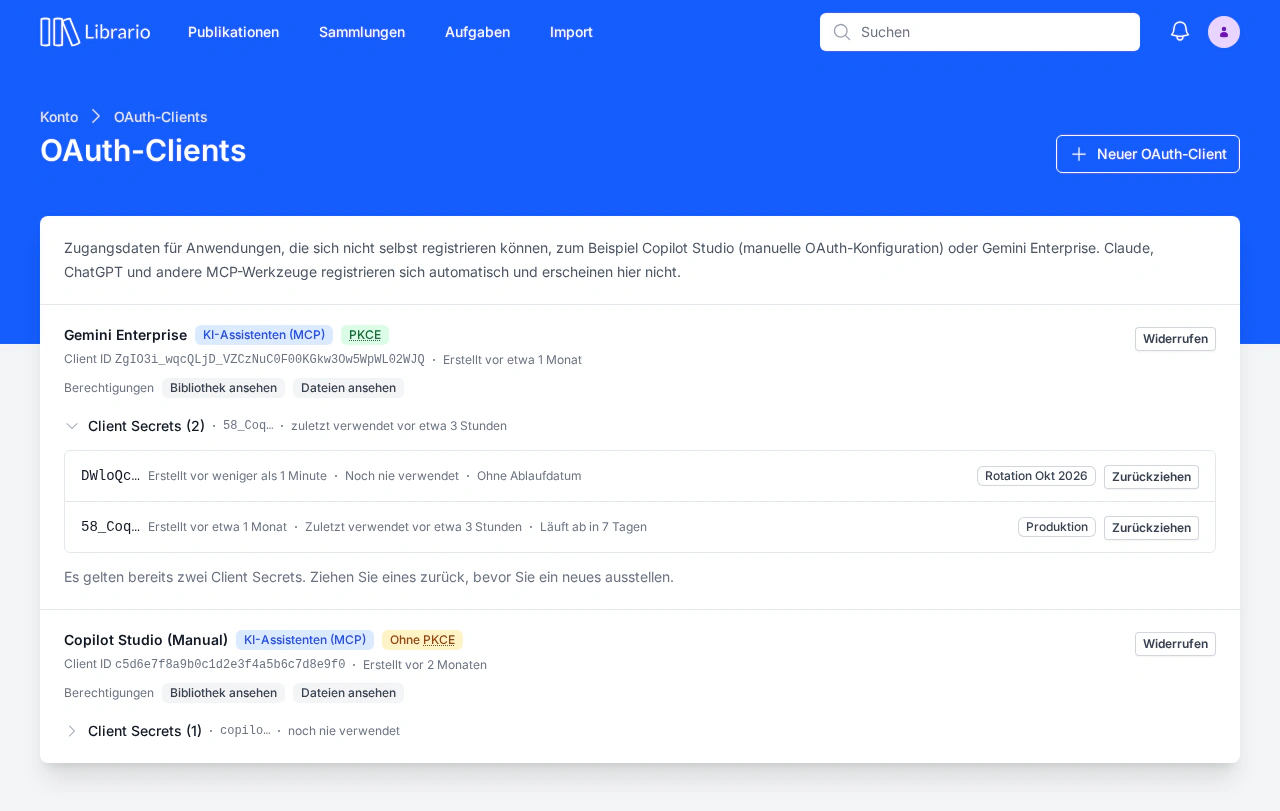
Task: Click the Läuft ab in 7 Tagen text
Action: (593, 527)
